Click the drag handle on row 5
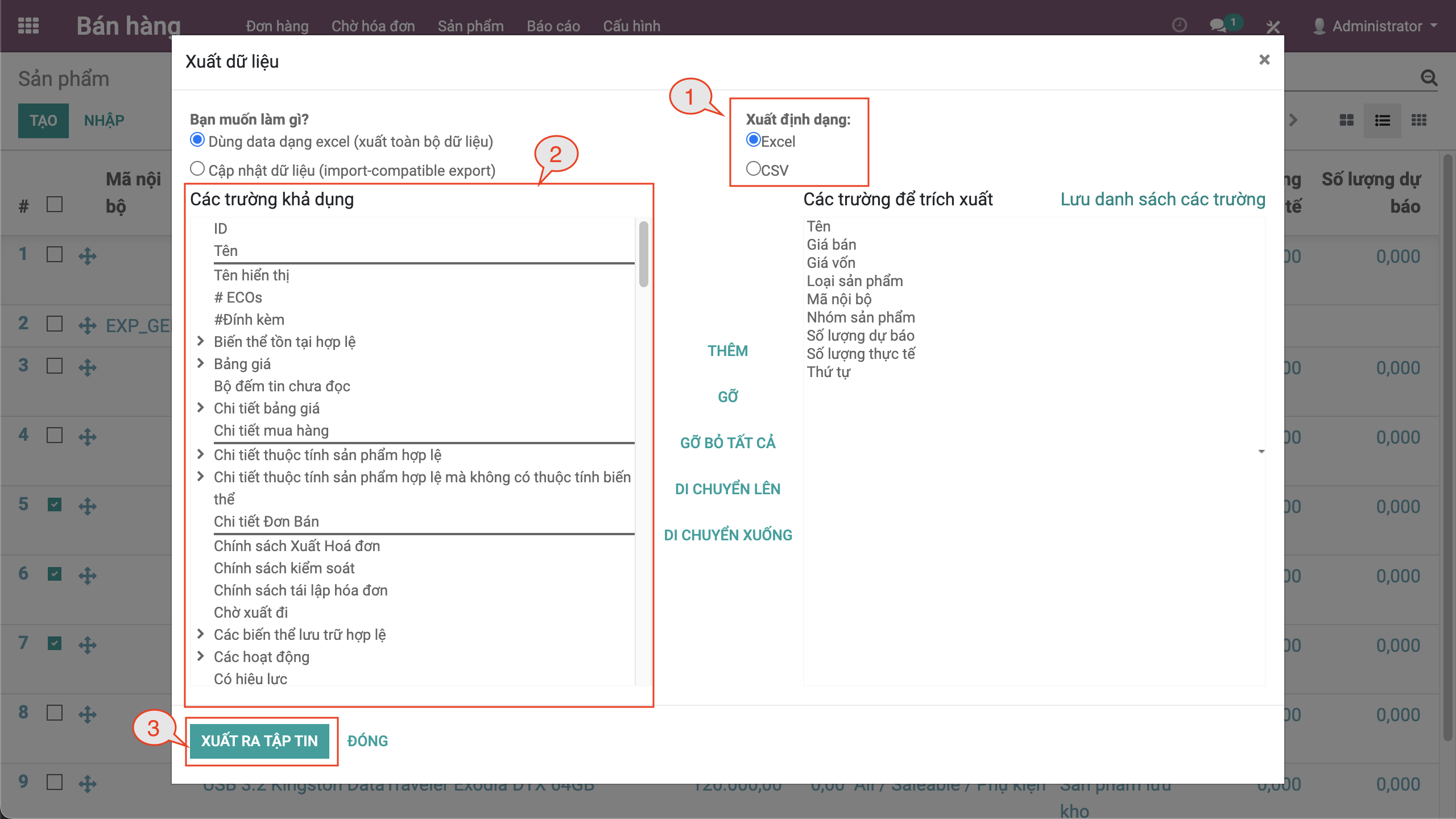The image size is (1456, 819). (x=87, y=506)
